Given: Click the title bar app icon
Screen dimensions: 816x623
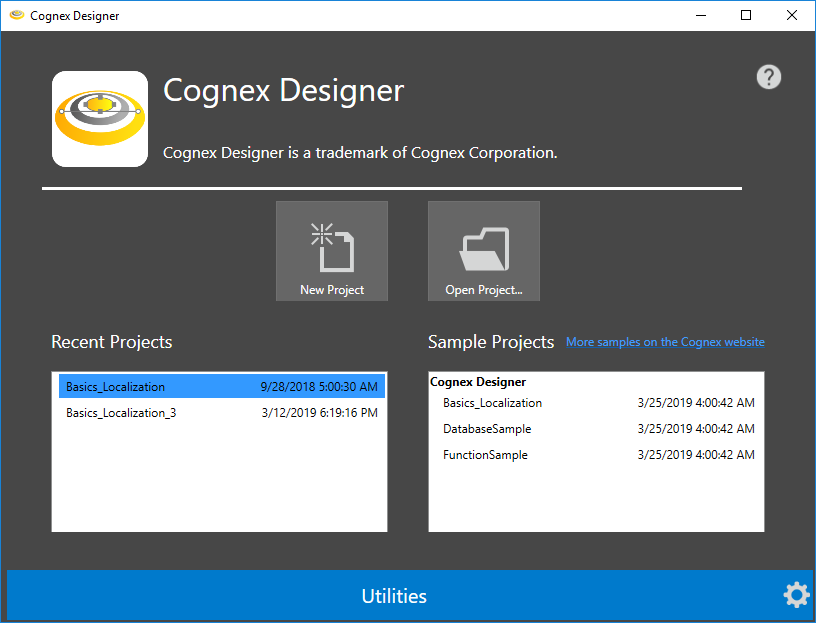Looking at the screenshot, I should pos(16,16).
